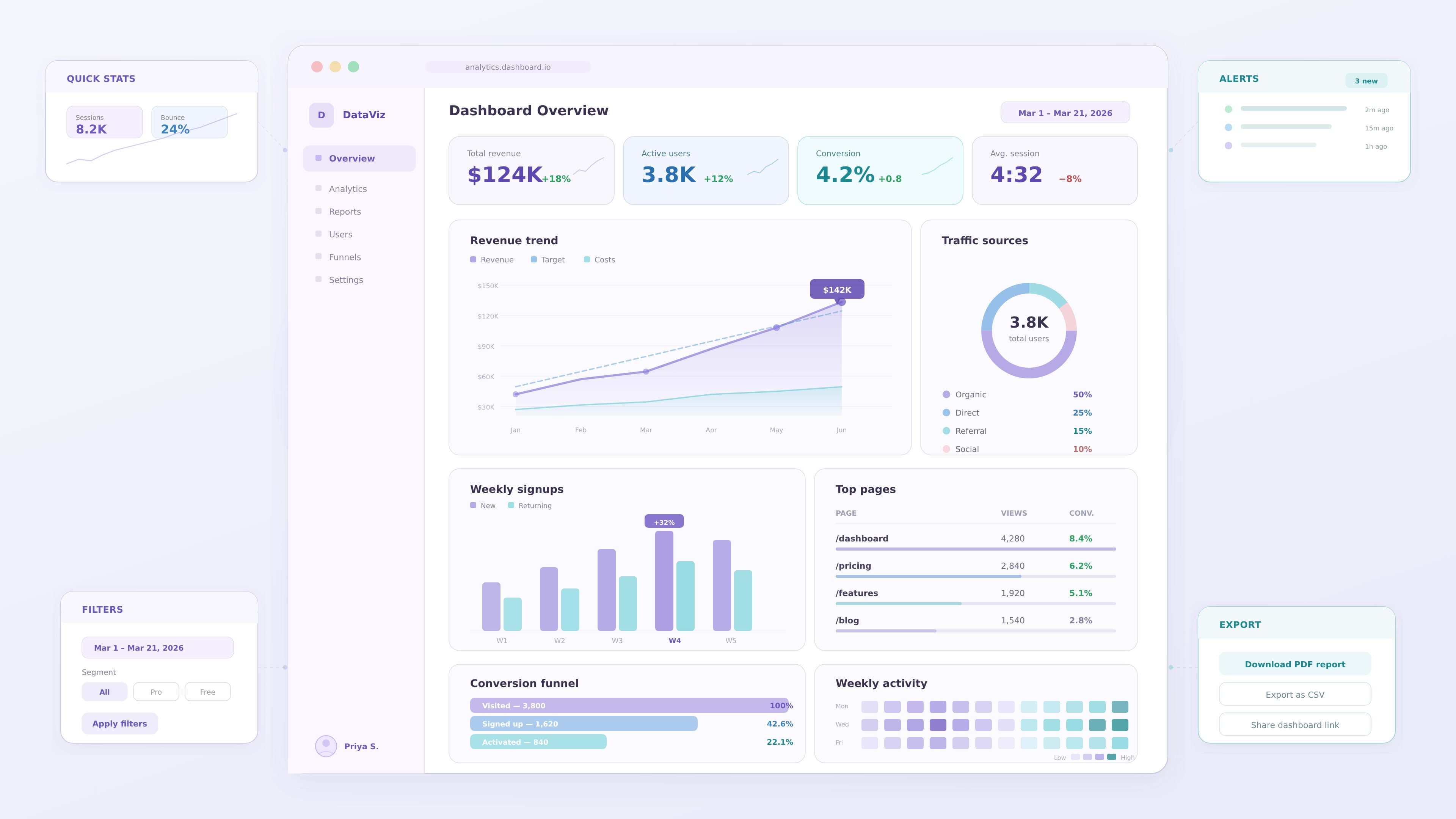The height and width of the screenshot is (819, 1456).
Task: Click the Funnels nav square icon
Action: click(x=318, y=256)
